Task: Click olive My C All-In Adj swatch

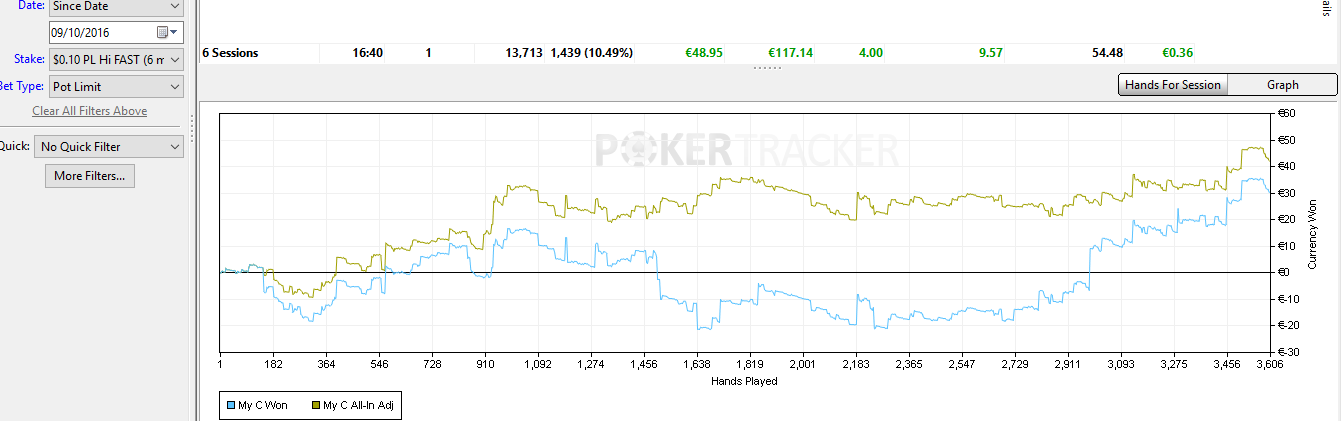Action: click(316, 405)
